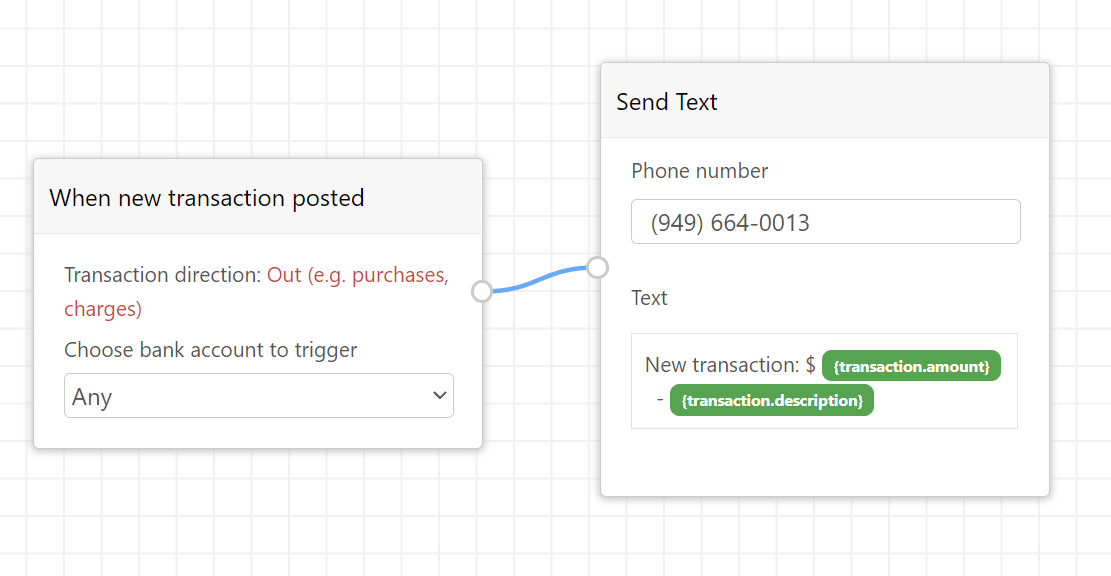Click the input connector circle on Send Text

click(x=597, y=268)
